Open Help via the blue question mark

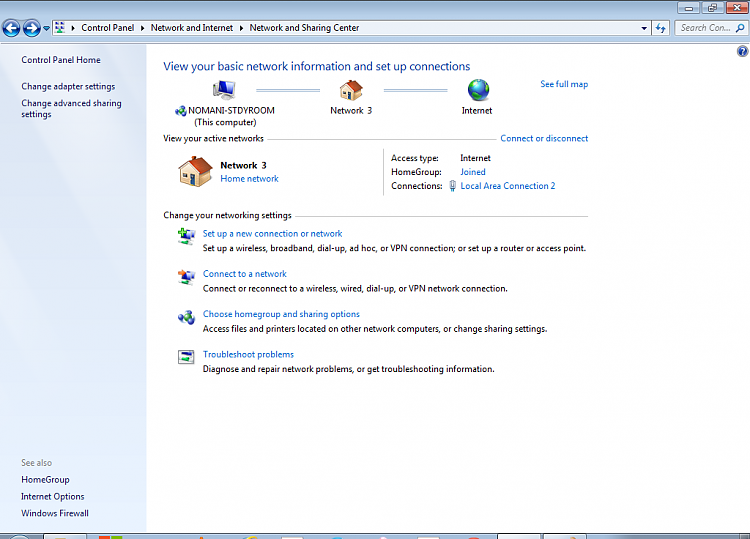coord(742,51)
